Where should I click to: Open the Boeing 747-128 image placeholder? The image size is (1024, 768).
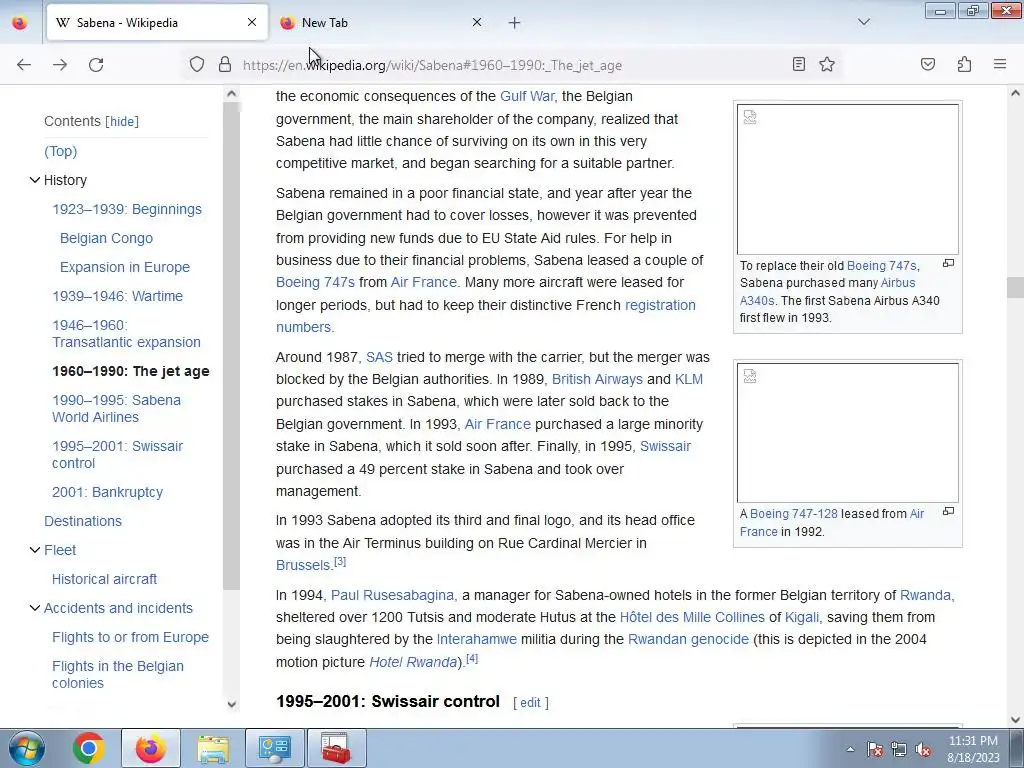pyautogui.click(x=848, y=433)
